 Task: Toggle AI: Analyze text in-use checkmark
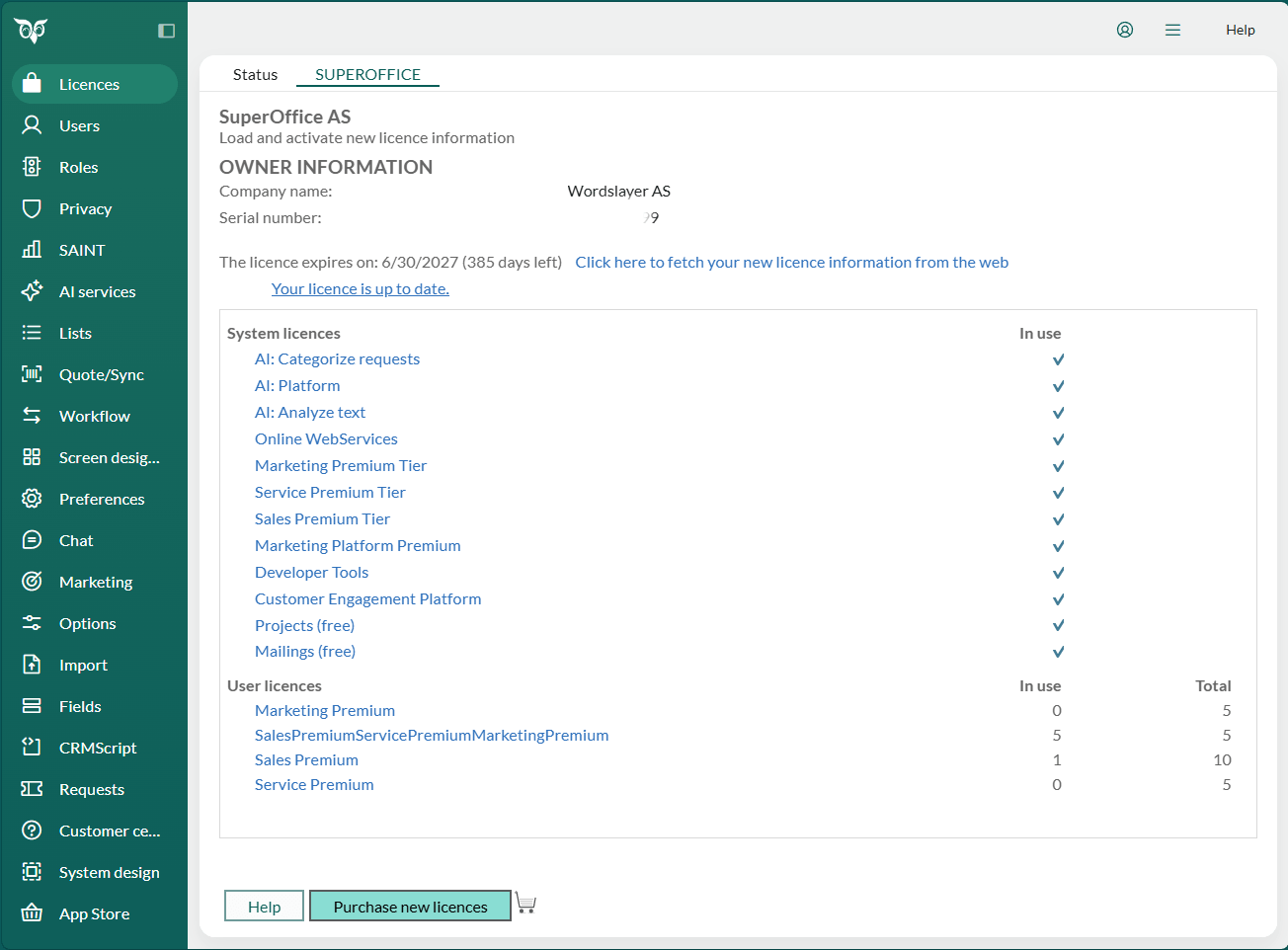pos(1058,413)
